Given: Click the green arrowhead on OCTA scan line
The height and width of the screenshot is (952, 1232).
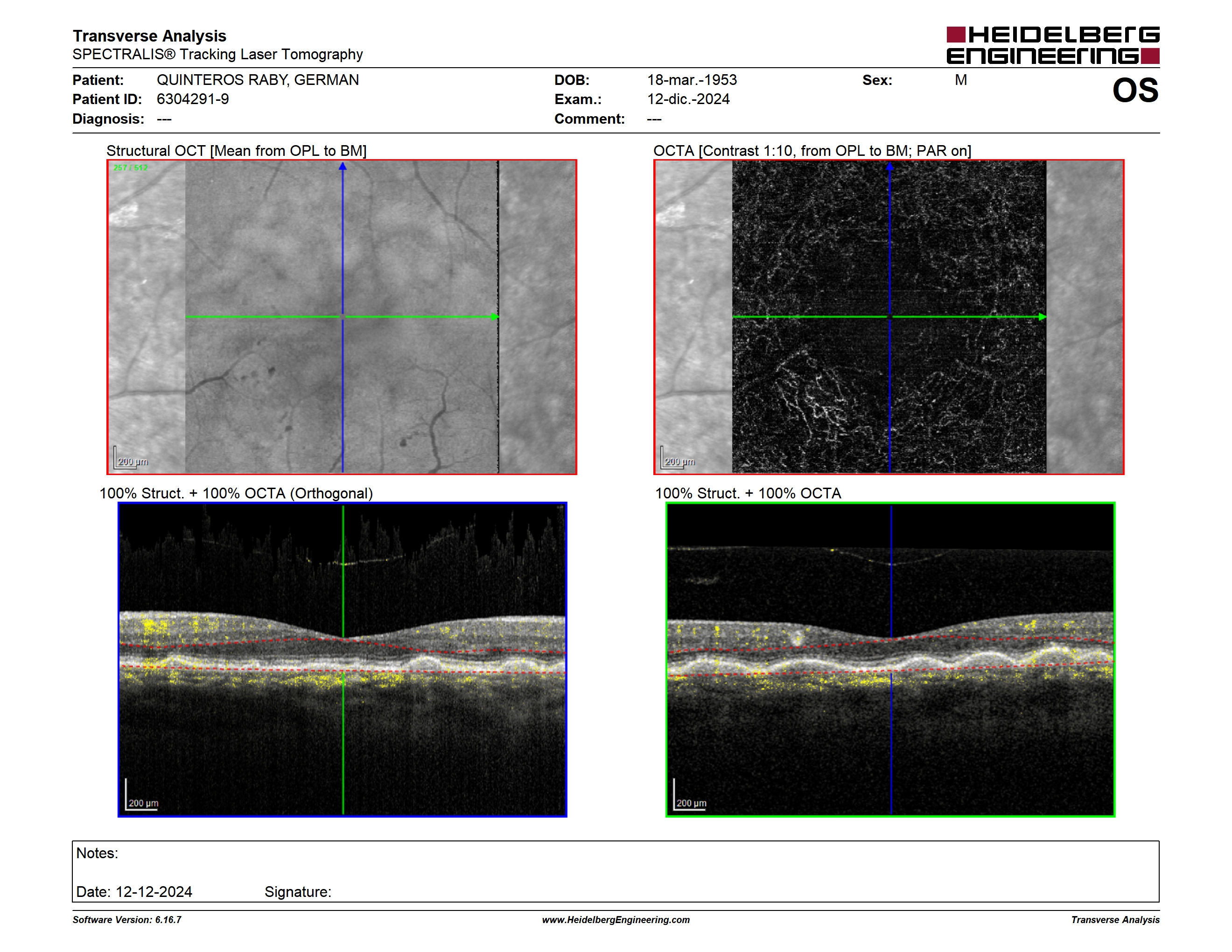Looking at the screenshot, I should point(1043,317).
